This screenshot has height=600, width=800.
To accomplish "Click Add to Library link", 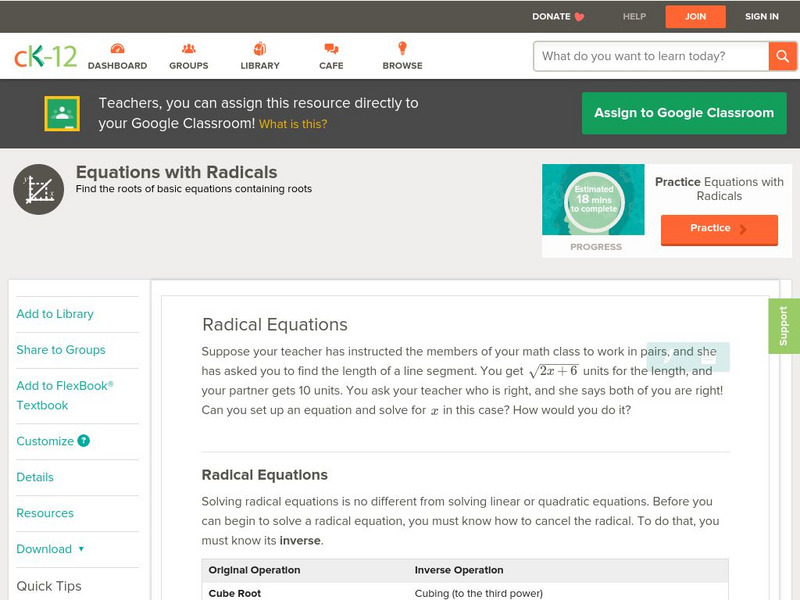I will tap(55, 314).
